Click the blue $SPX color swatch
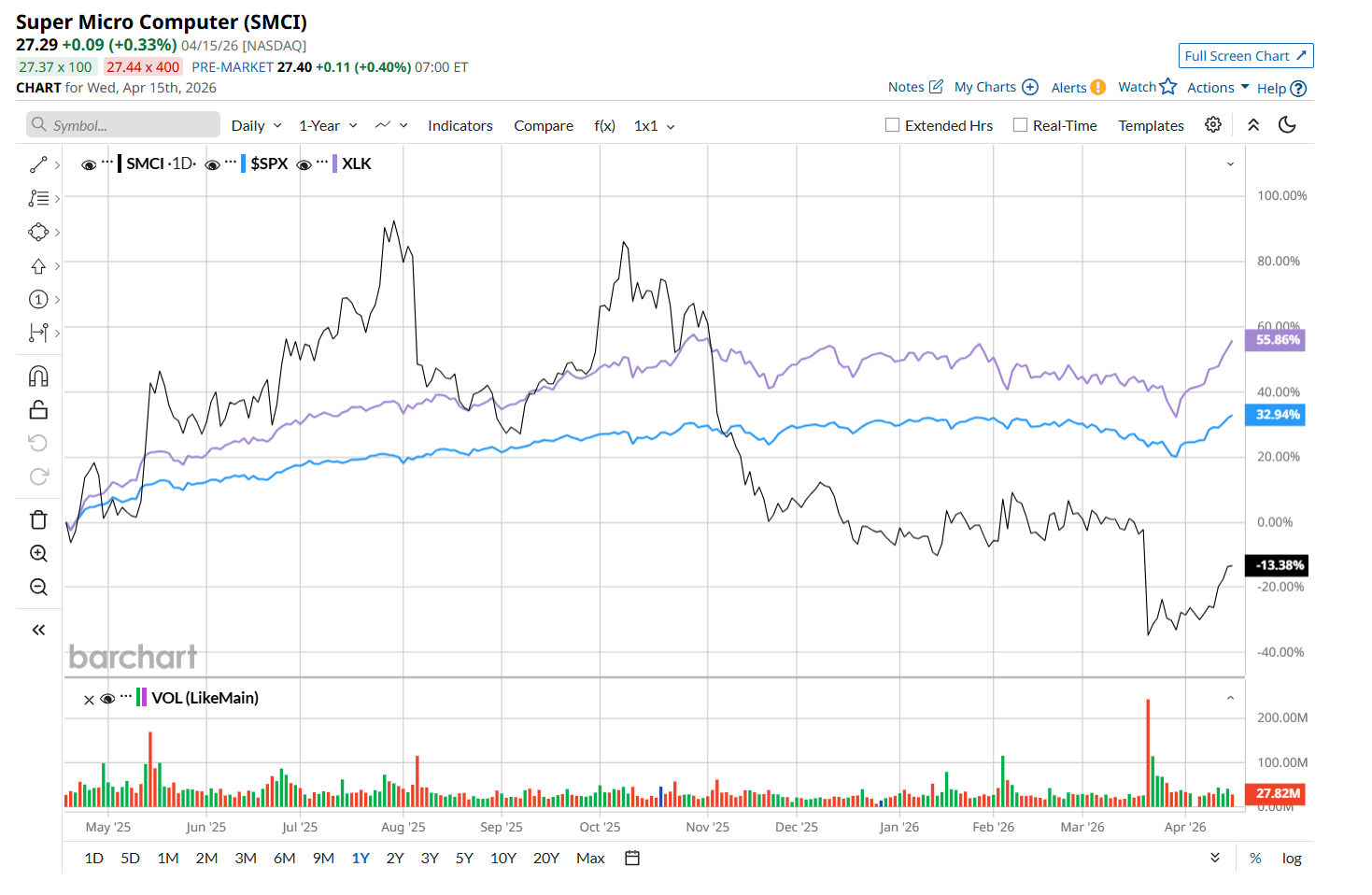 pos(243,164)
